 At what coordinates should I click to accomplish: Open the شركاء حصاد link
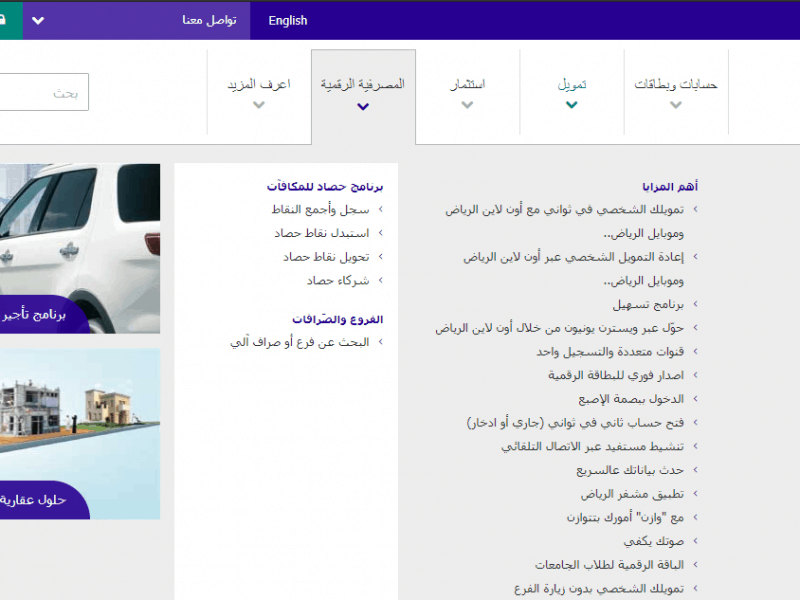(x=338, y=281)
